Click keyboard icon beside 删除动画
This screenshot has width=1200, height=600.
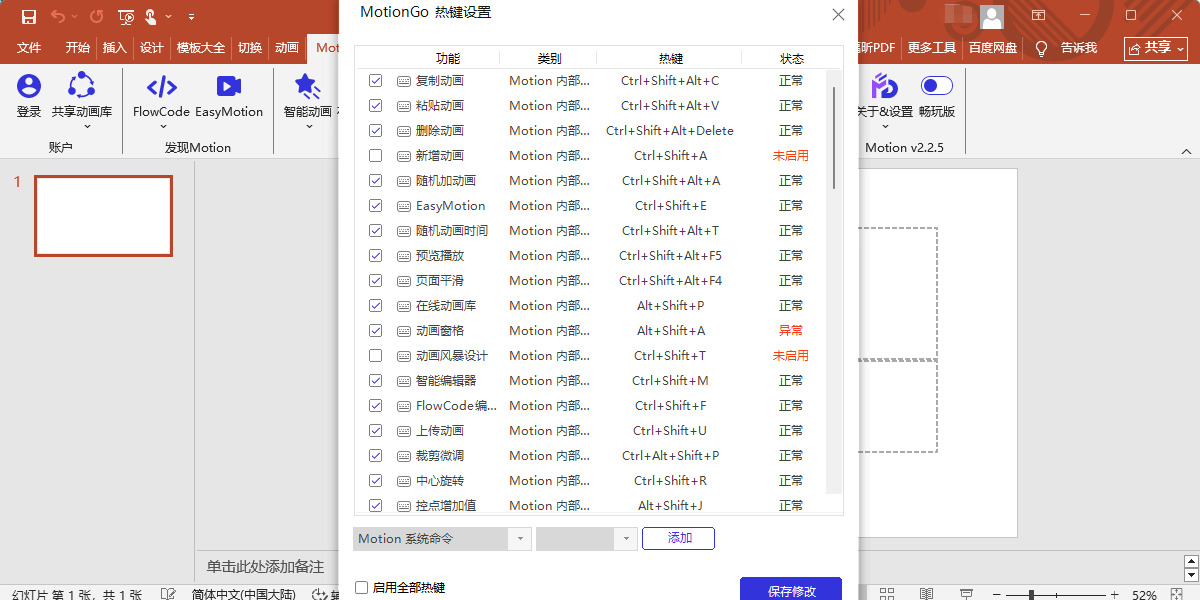403,131
